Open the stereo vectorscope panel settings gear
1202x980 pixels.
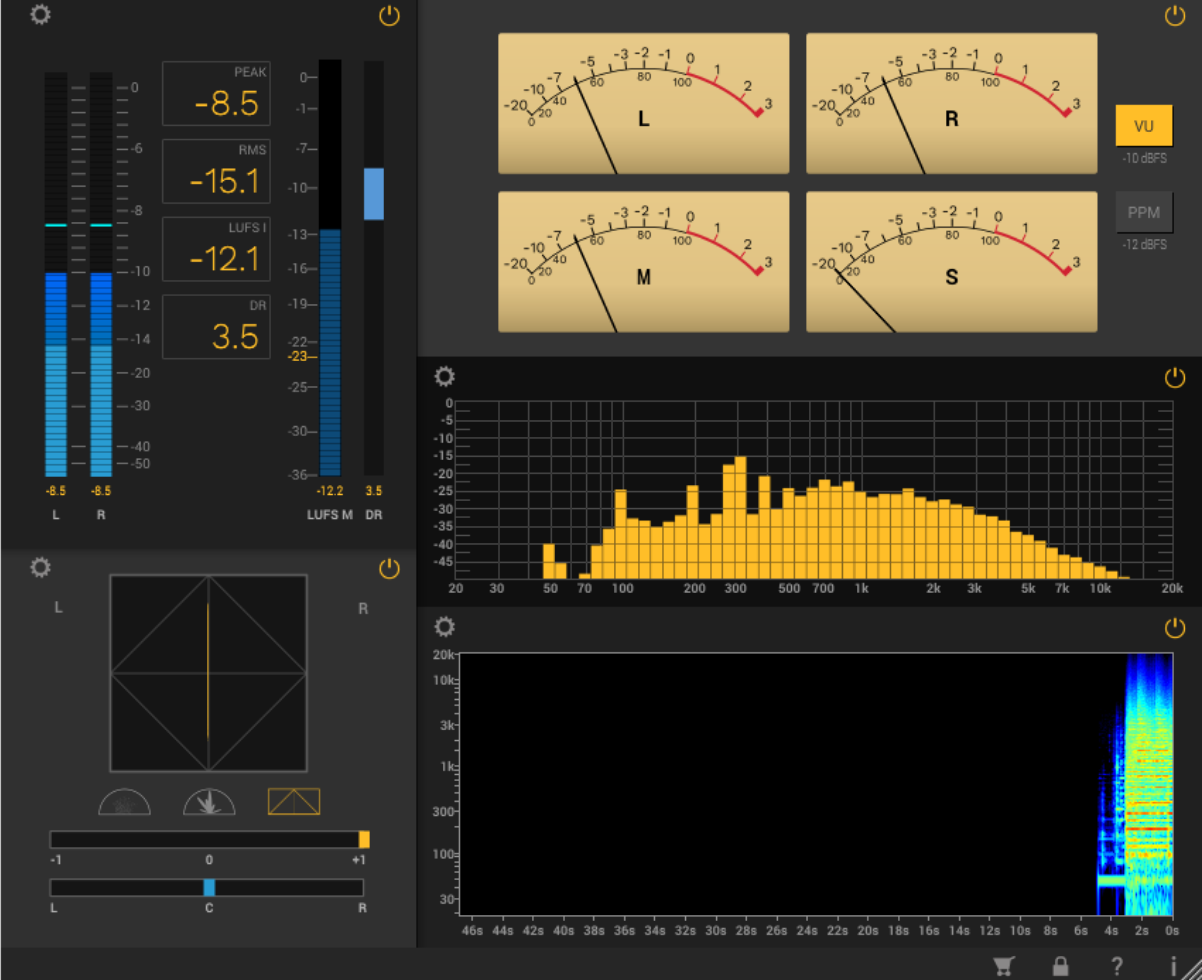(40, 568)
